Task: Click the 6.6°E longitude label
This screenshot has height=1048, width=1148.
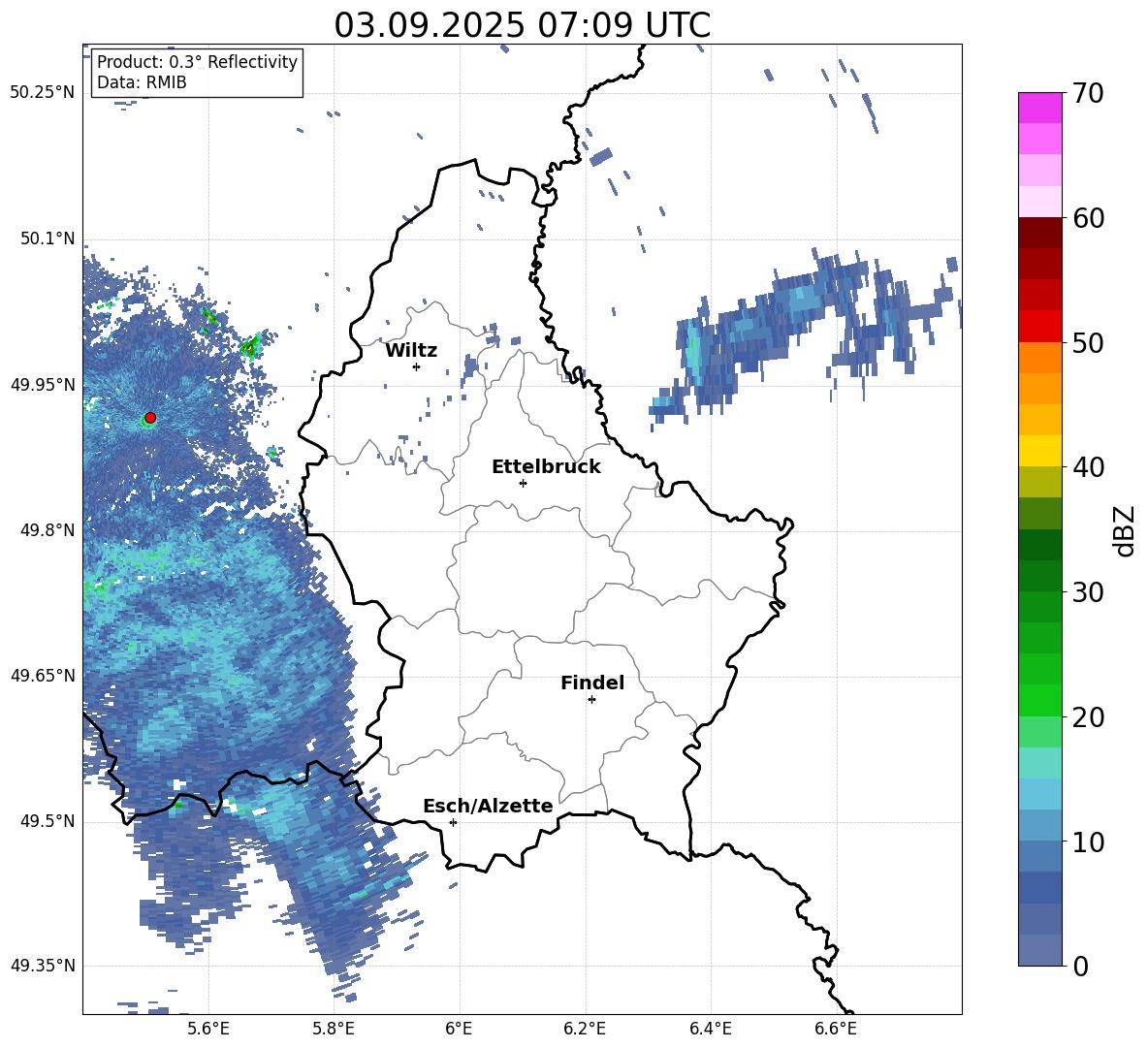Action: coord(836,1029)
